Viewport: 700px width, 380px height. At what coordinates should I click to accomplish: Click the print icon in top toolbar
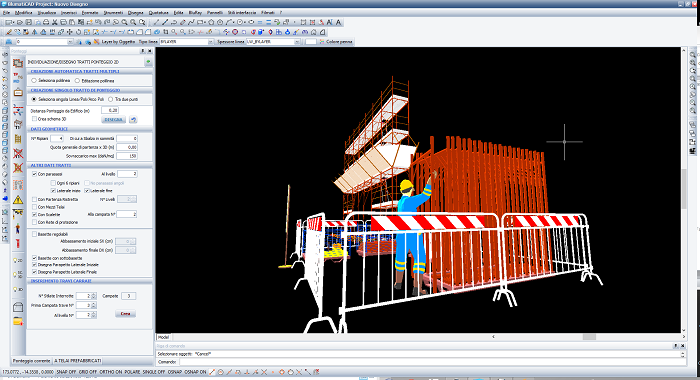tap(46, 22)
